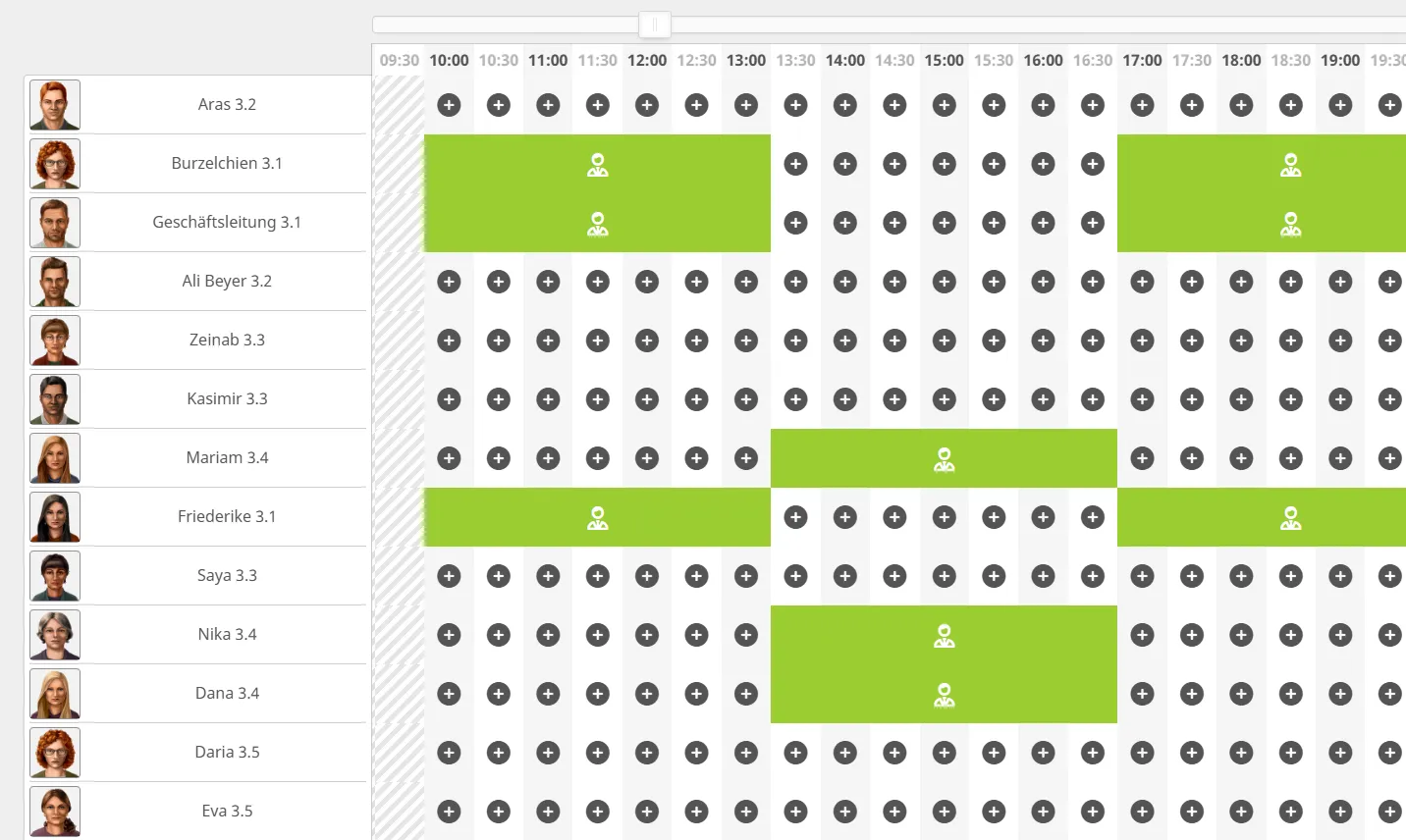Click Friederike 3.1 avatar picture
Viewport: 1406px width, 840px height.
pos(55,517)
